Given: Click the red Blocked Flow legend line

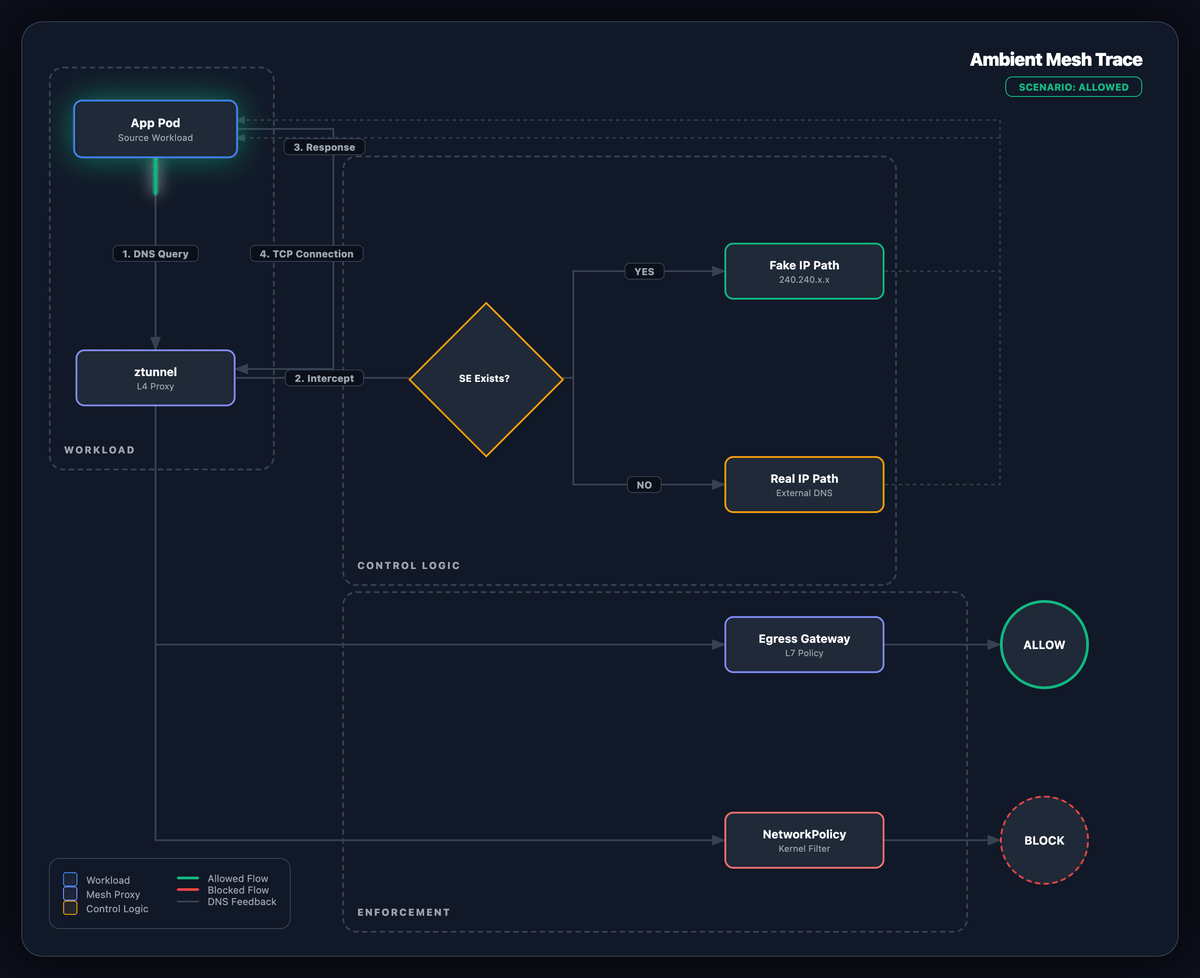Looking at the screenshot, I should coord(187,890).
